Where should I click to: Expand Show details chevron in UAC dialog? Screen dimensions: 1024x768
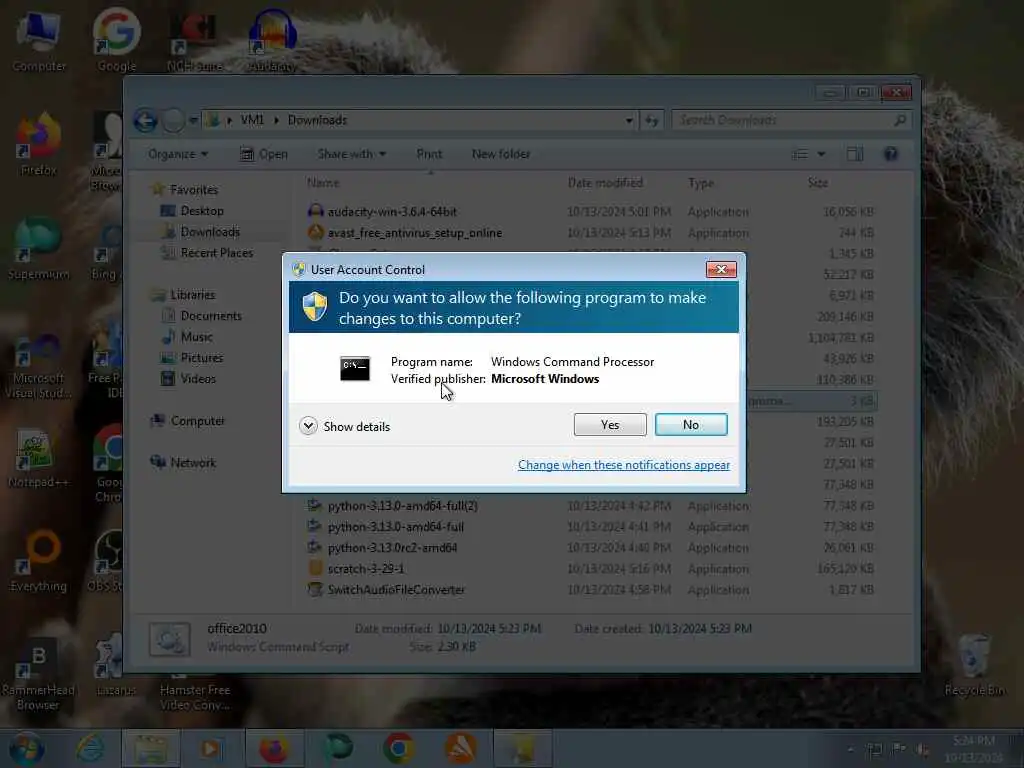(308, 426)
